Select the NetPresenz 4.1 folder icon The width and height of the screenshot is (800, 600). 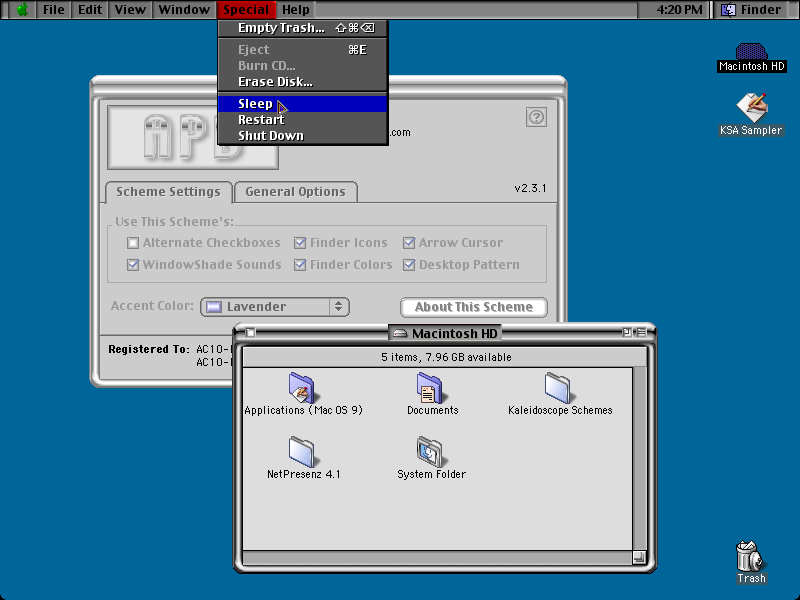[302, 452]
